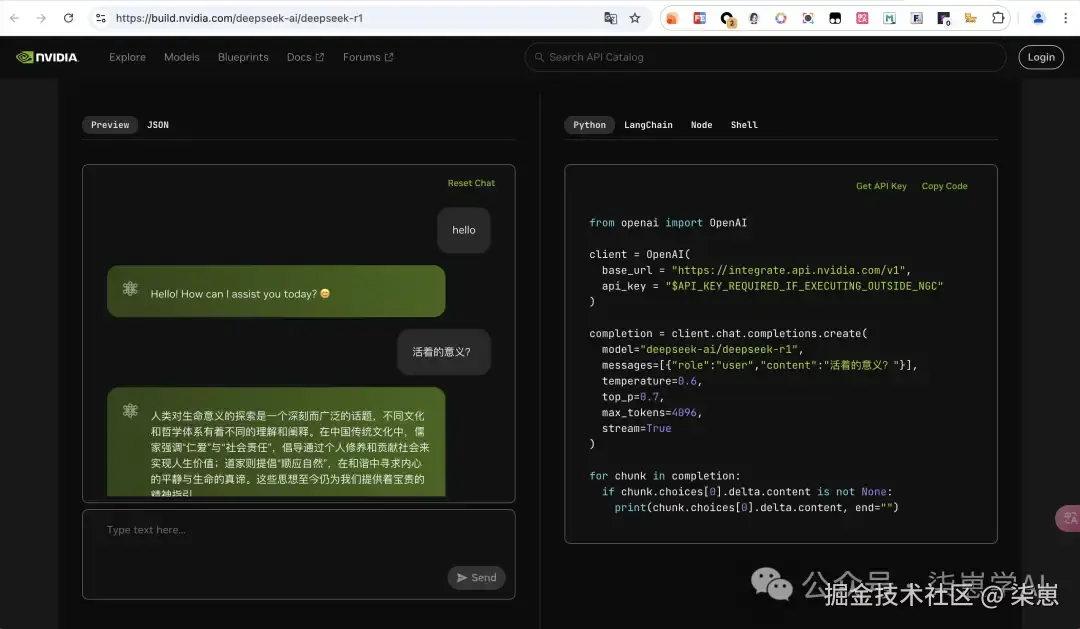1080x629 pixels.
Task: Open the Docs external link
Action: point(305,57)
